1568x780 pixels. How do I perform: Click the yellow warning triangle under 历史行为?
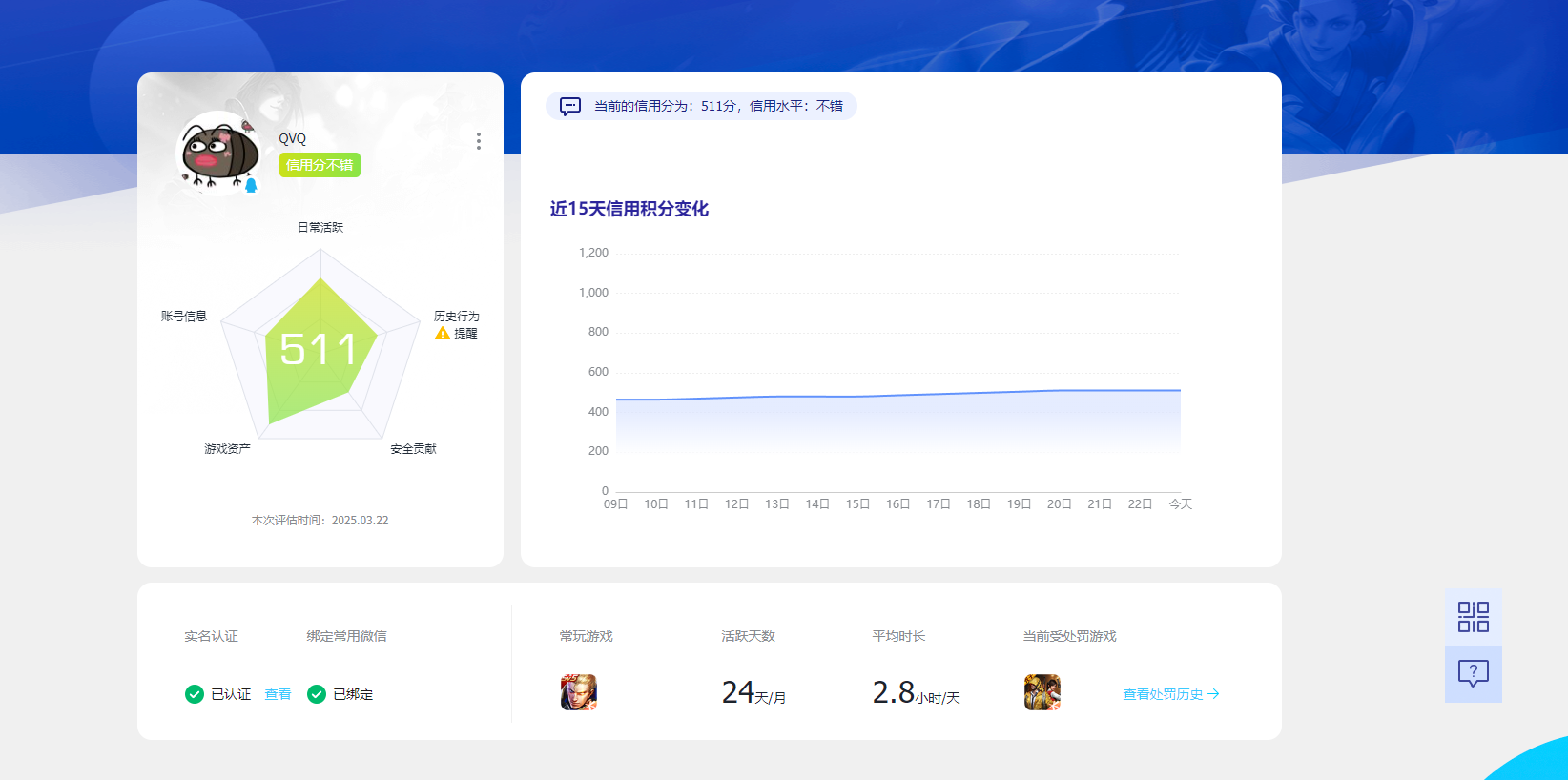(443, 334)
